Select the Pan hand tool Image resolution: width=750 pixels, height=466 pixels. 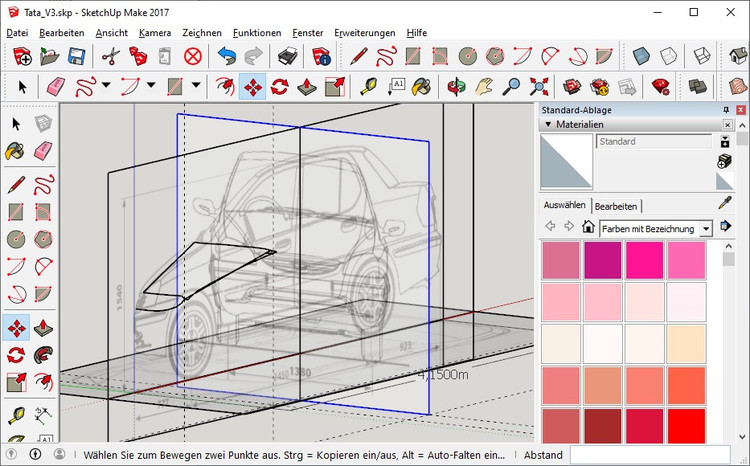click(x=484, y=87)
